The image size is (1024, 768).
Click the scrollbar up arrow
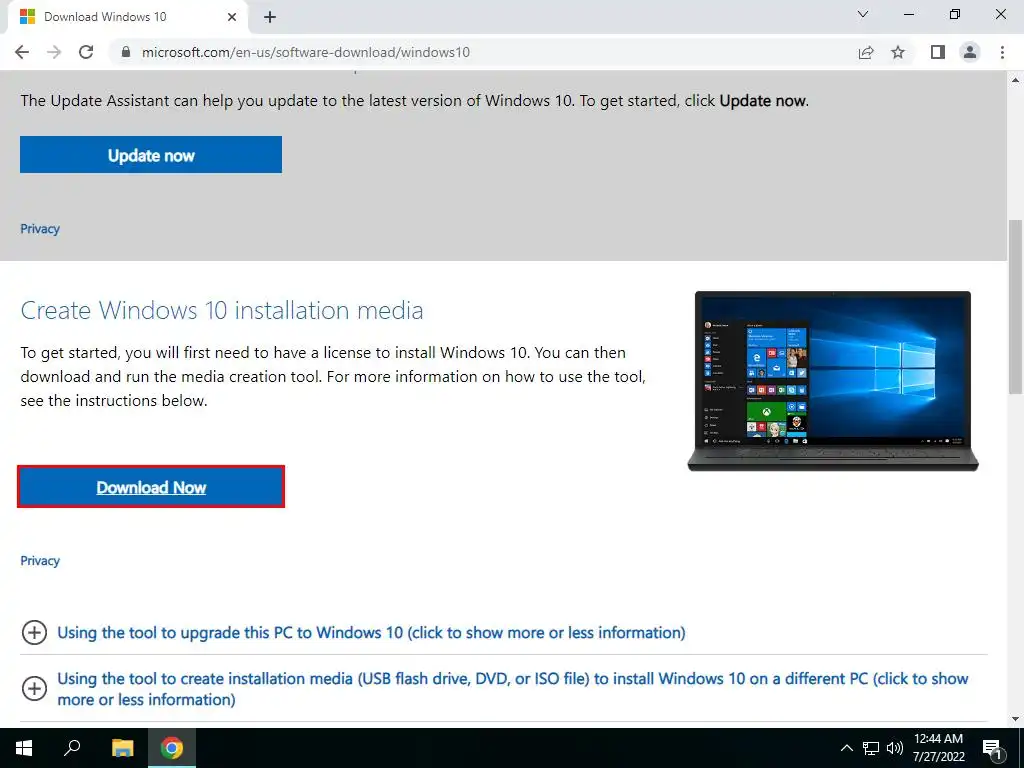(1015, 80)
